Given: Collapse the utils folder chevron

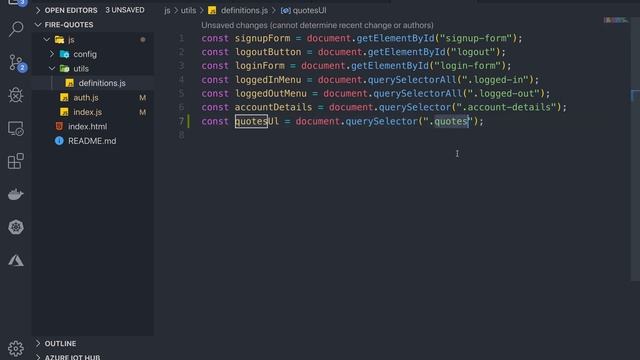Looking at the screenshot, I should click(x=52, y=69).
